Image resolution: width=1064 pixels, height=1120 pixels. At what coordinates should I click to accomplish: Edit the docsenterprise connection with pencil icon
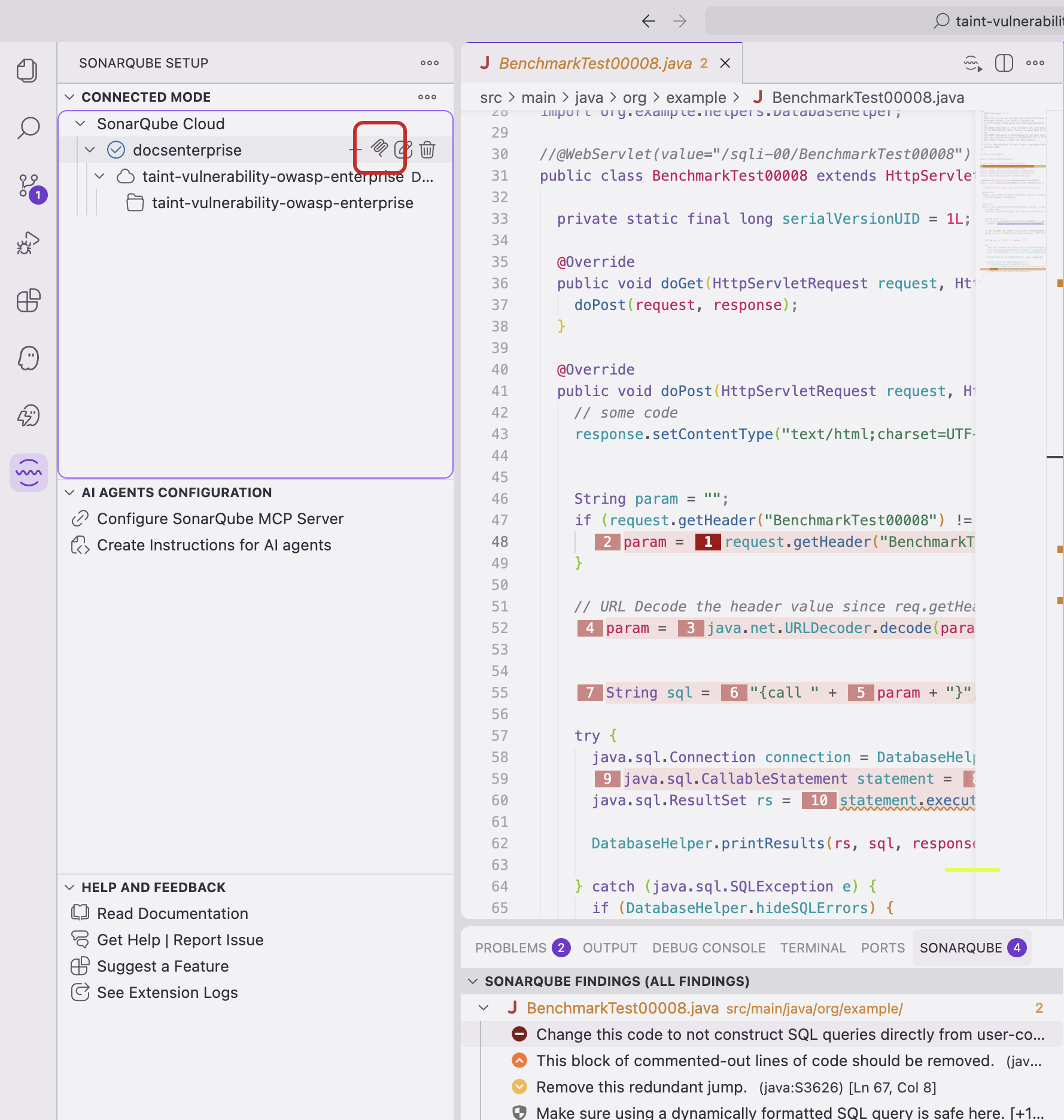click(x=403, y=149)
